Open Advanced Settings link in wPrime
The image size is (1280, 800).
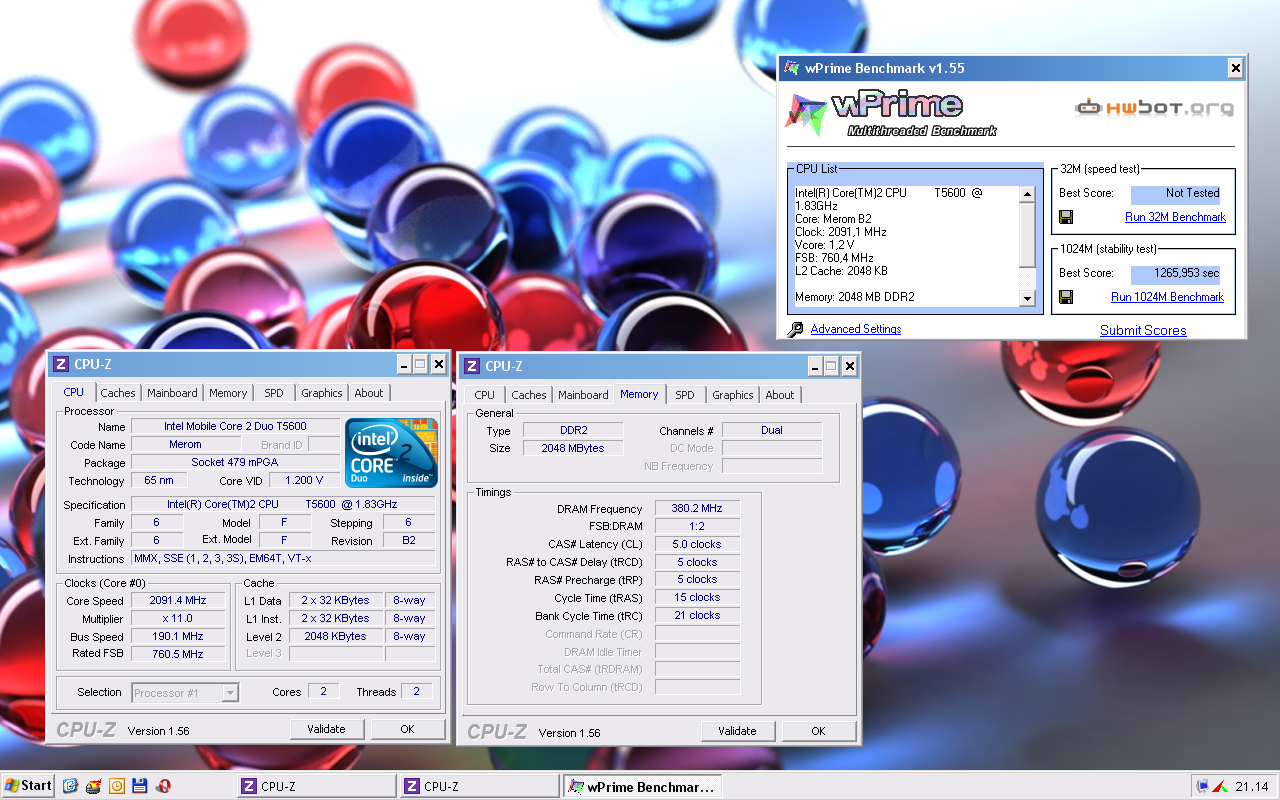point(856,329)
